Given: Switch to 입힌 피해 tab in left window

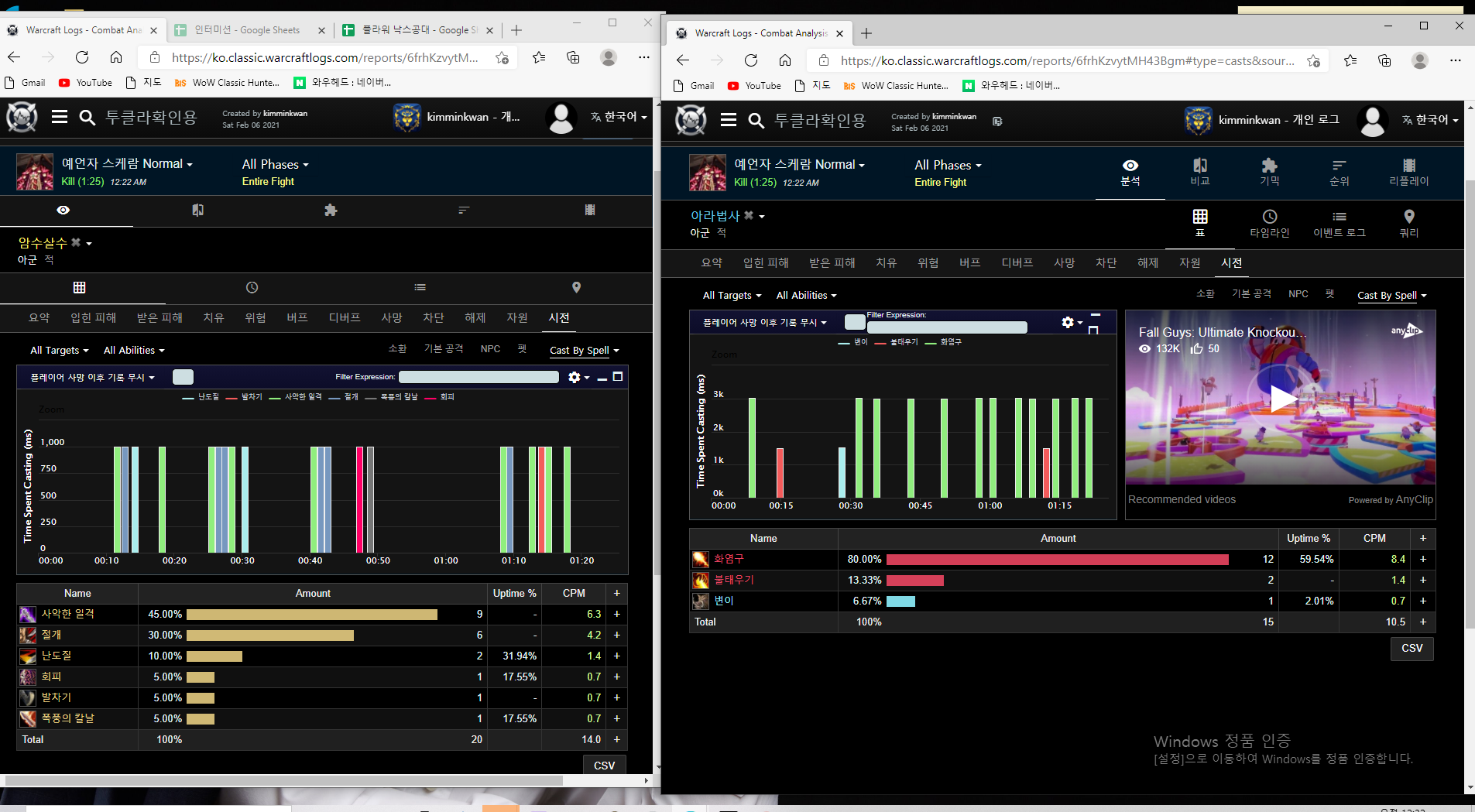Looking at the screenshot, I should pyautogui.click(x=93, y=317).
